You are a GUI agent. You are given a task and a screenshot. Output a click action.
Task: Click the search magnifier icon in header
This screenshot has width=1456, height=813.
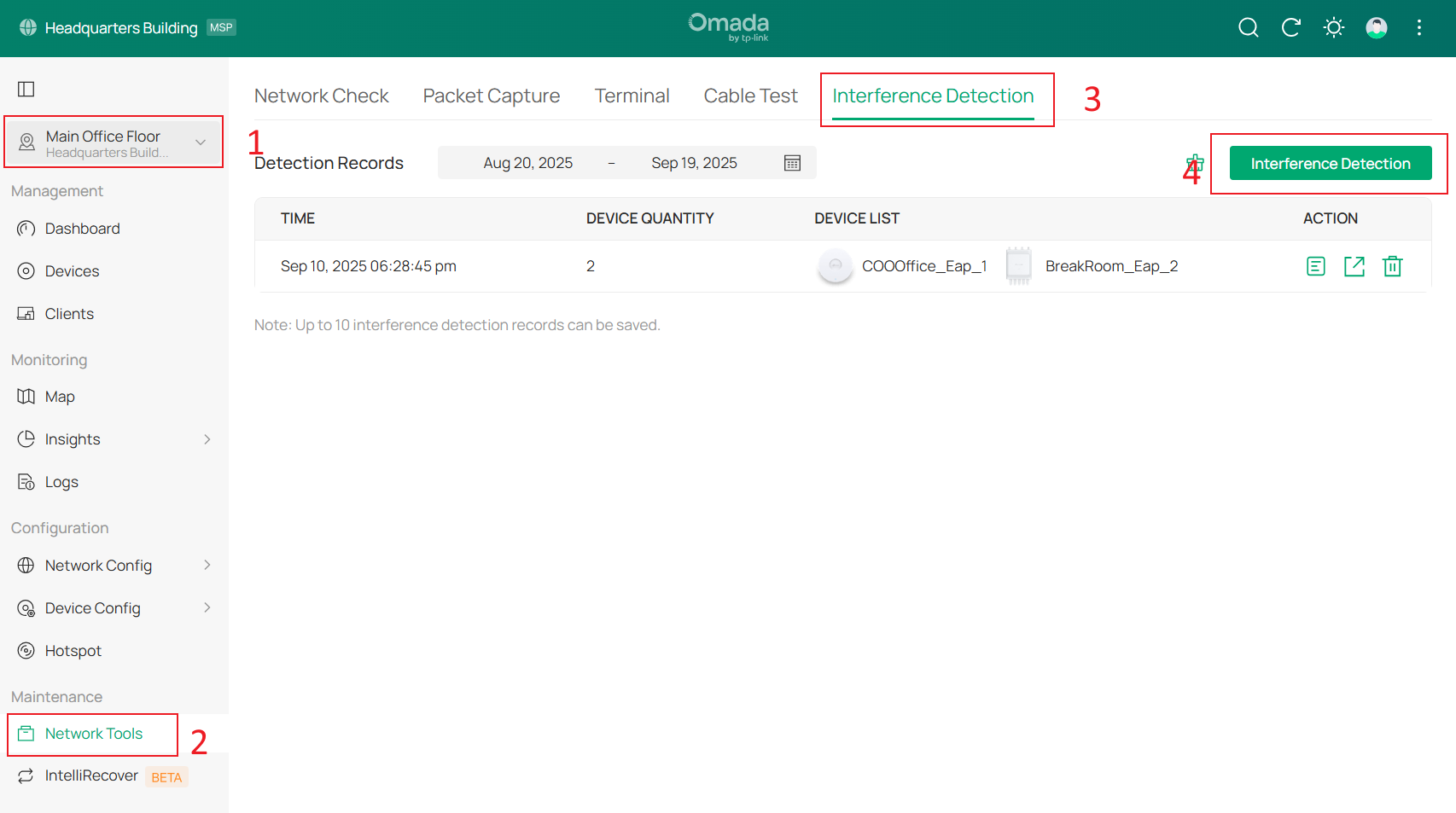(1248, 28)
